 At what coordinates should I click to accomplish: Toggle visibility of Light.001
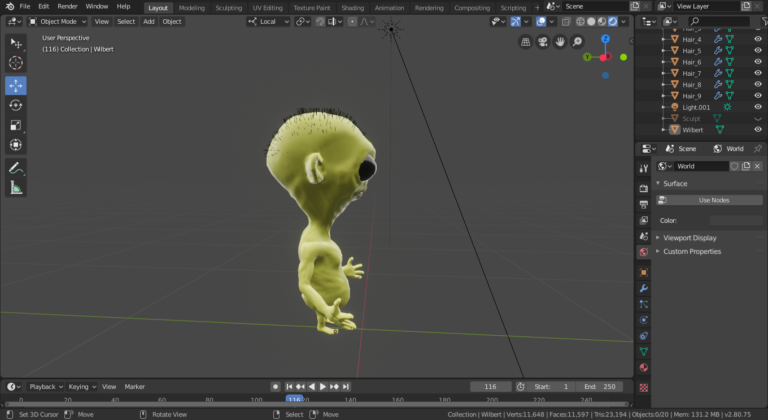tap(758, 107)
